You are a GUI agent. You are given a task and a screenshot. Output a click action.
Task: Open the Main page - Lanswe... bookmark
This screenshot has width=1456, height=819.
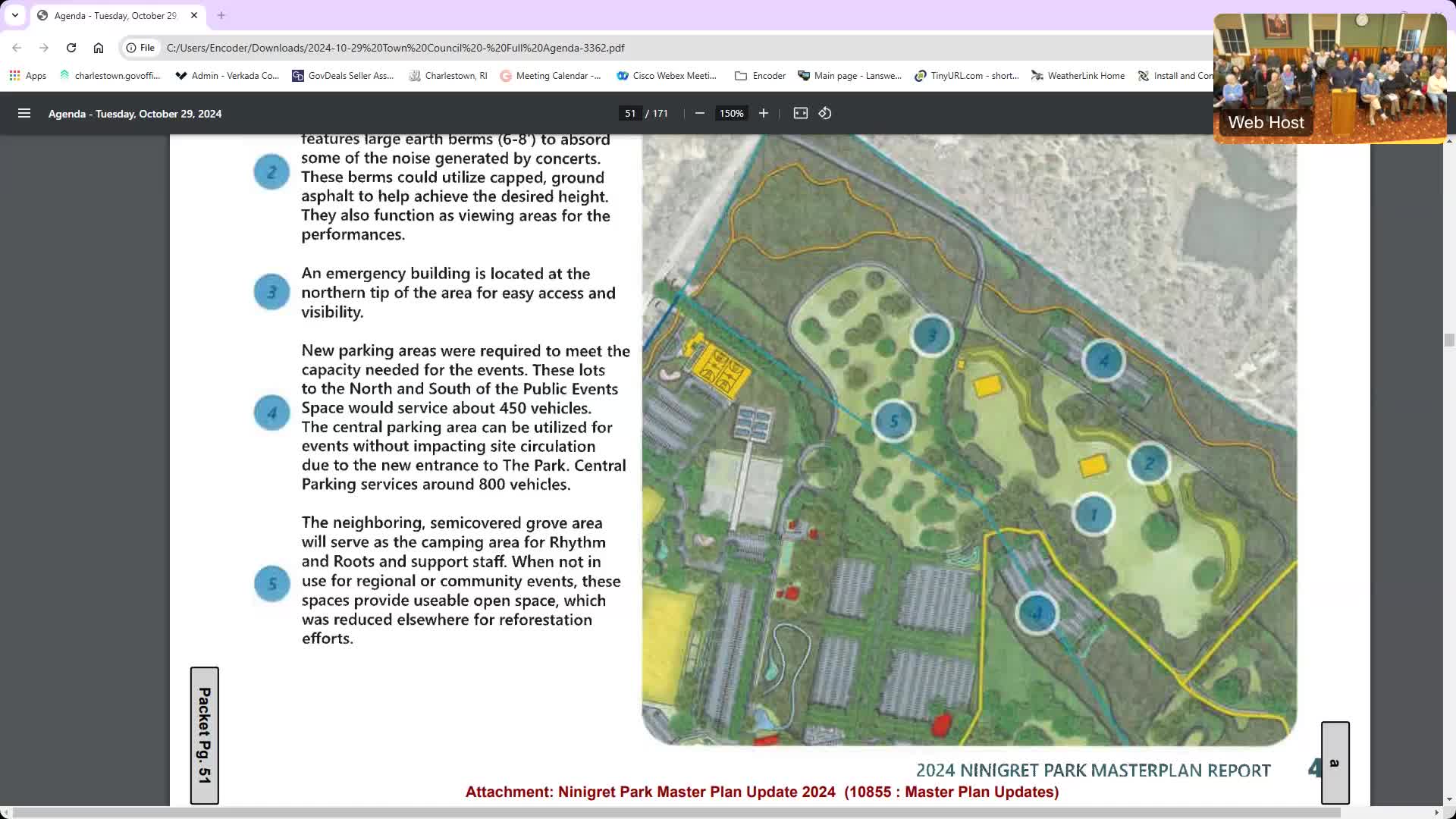coord(850,76)
